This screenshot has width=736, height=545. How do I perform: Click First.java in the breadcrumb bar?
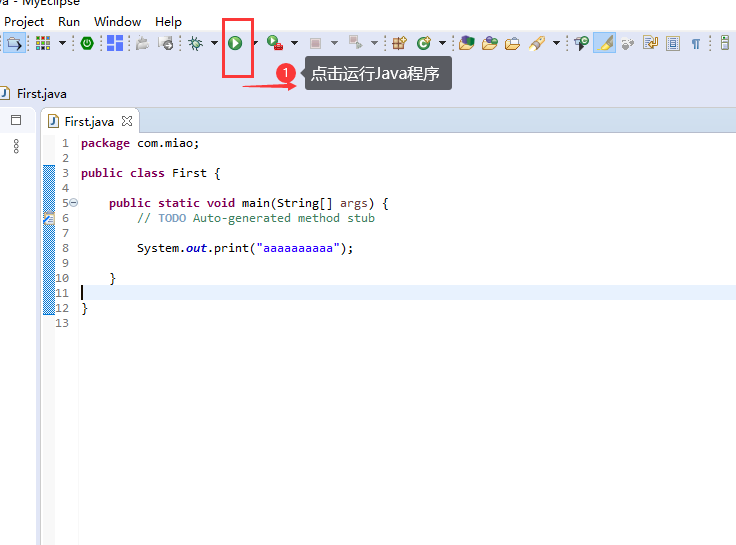(x=42, y=94)
